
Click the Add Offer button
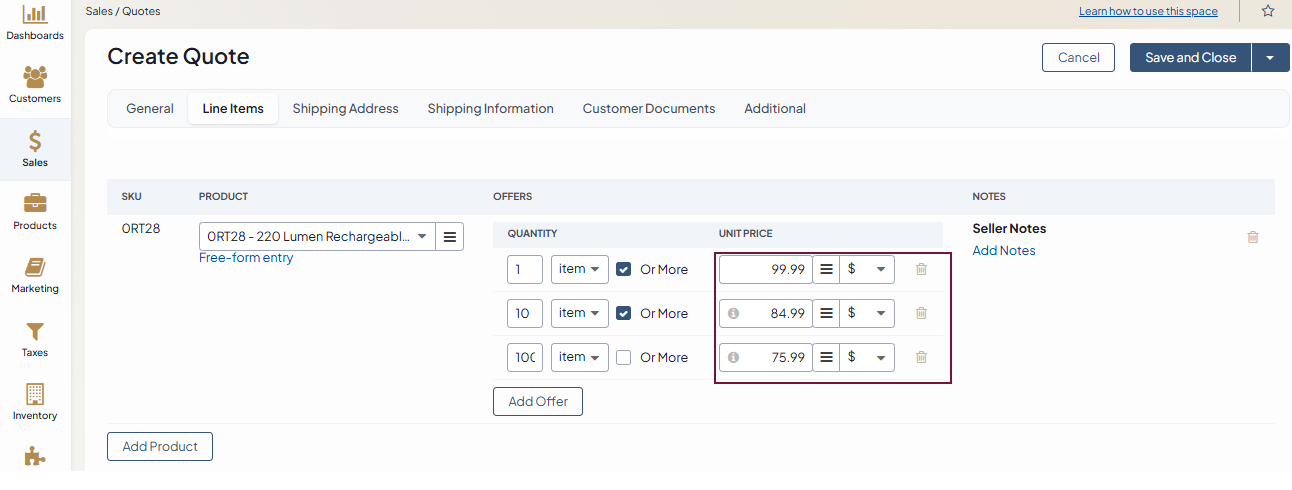[x=538, y=402]
